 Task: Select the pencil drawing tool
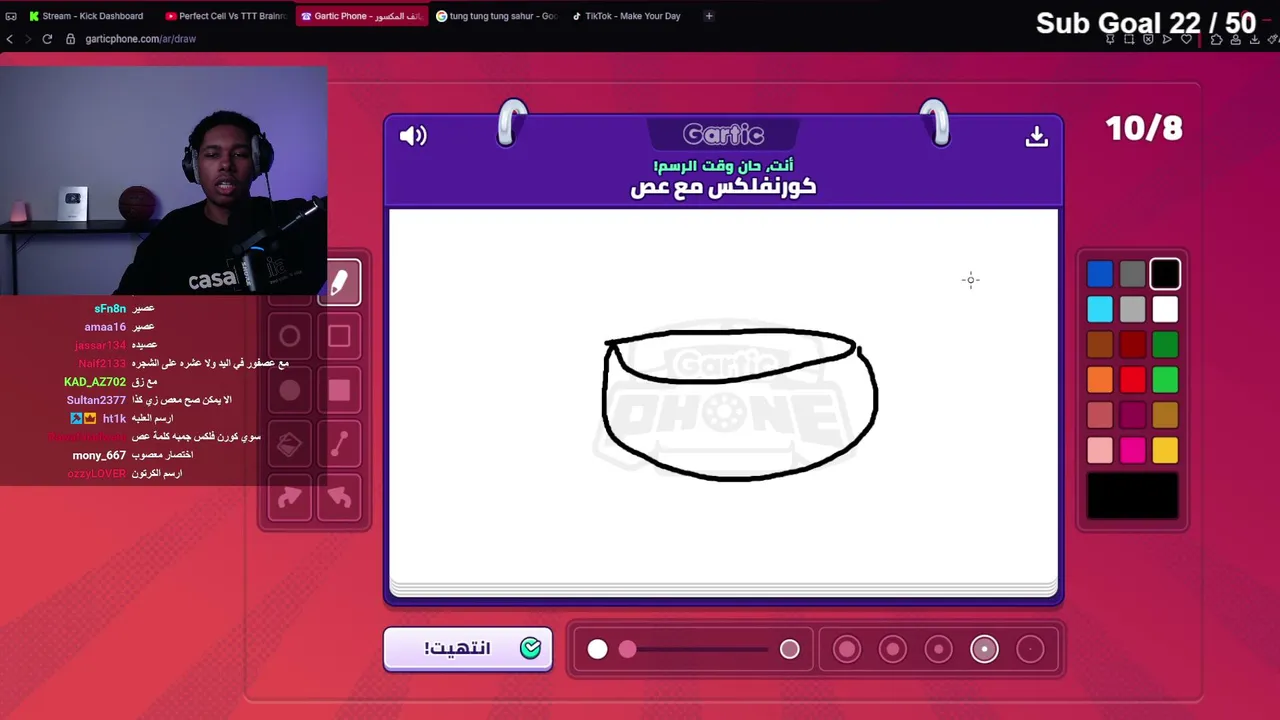(339, 283)
